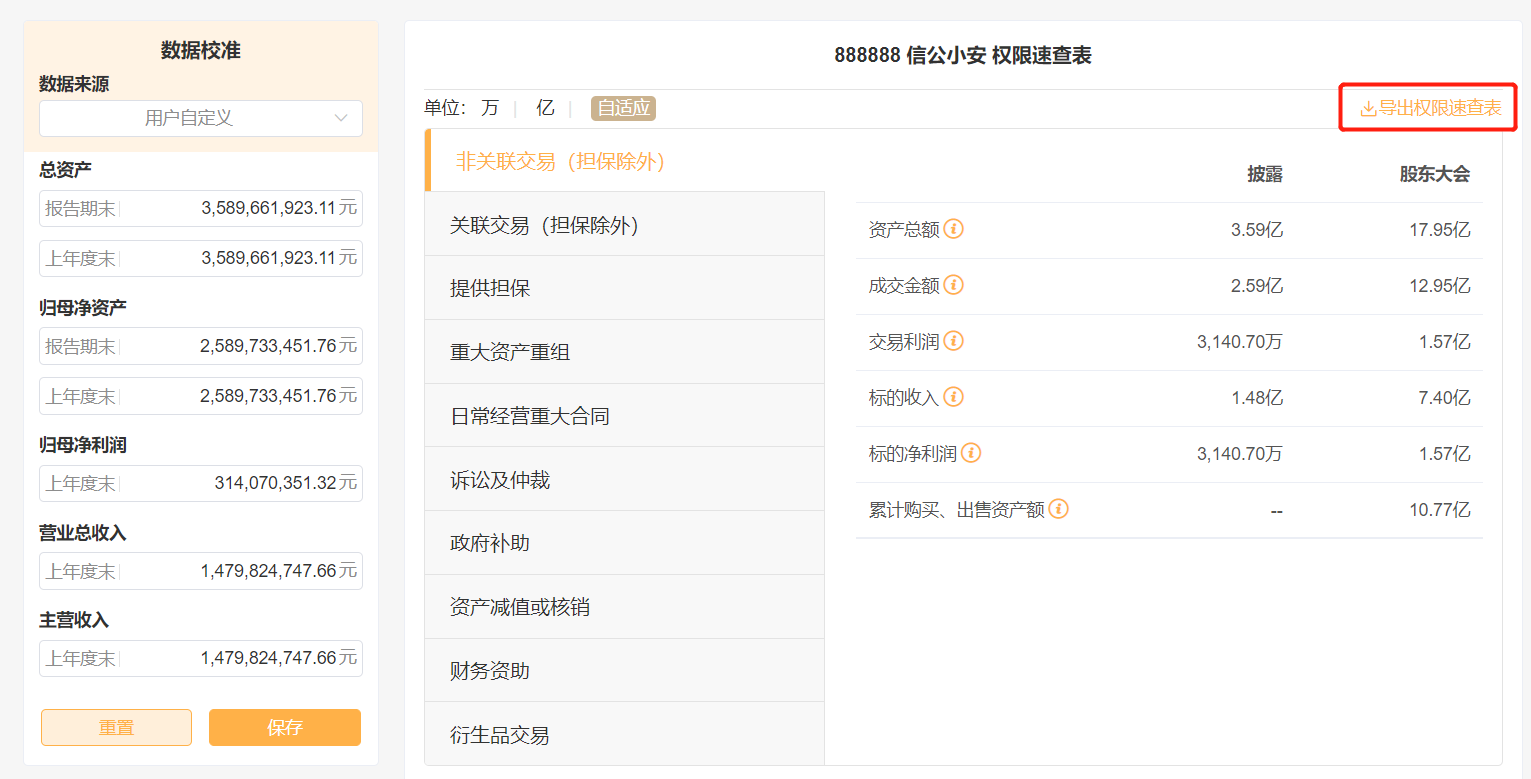Click 标的净利润 股东大会 value 1.57亿
1531x779 pixels.
1445,454
